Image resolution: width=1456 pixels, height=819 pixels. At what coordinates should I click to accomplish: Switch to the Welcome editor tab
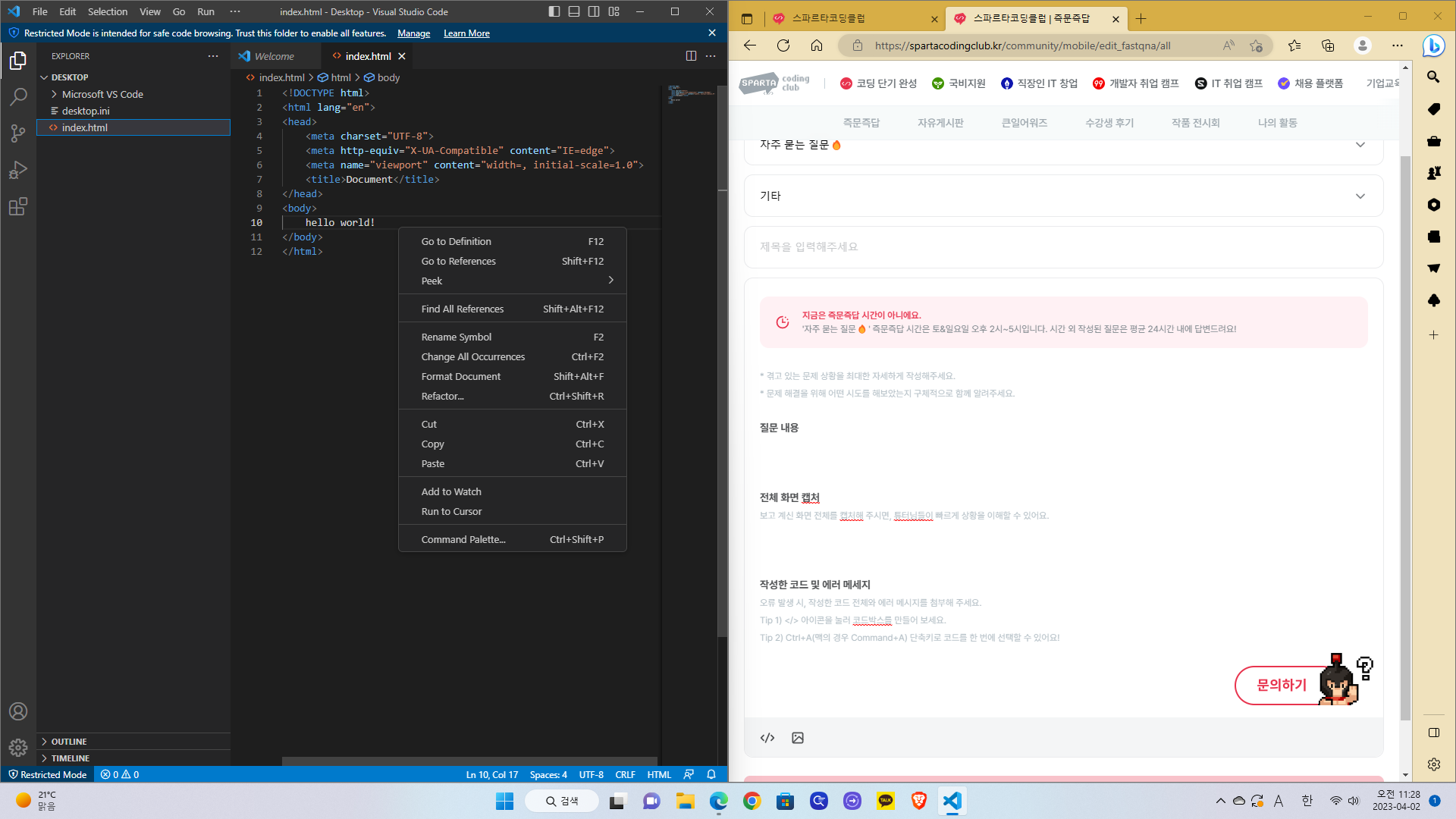[275, 56]
